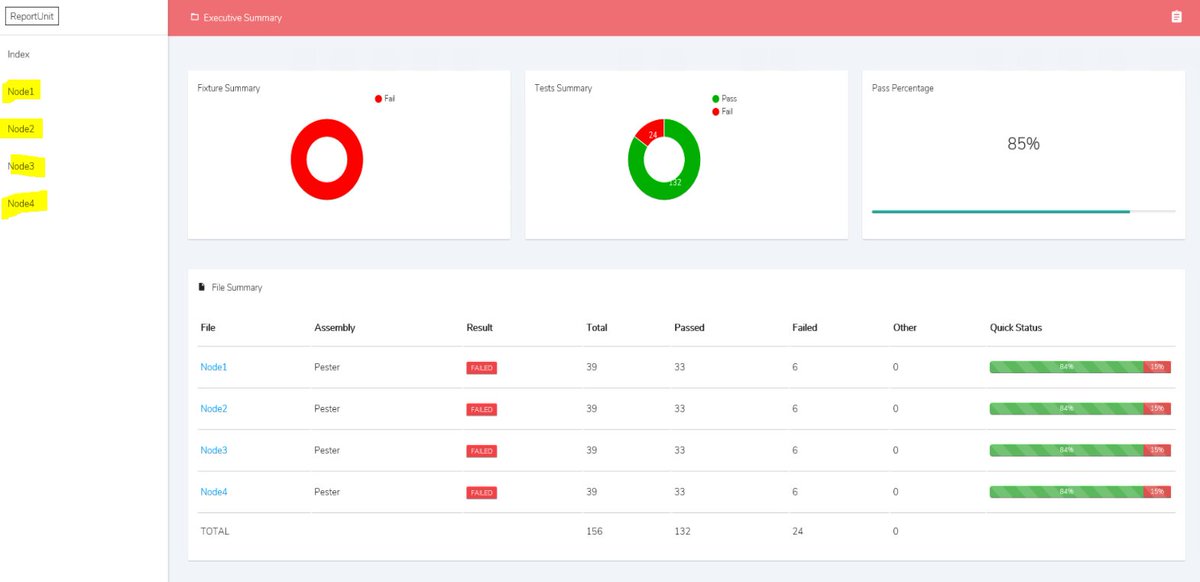The image size is (1200, 582).
Task: Click the Fail legend dot in Tests Summary
Action: coord(715,111)
